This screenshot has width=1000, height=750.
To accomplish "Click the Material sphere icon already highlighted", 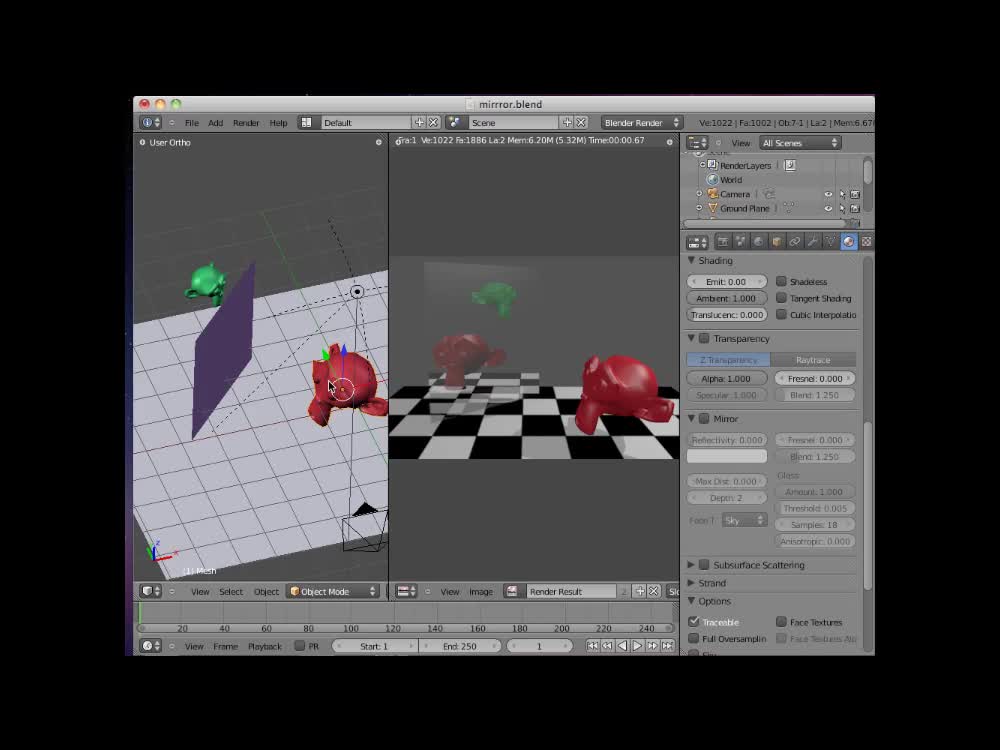I will (848, 241).
